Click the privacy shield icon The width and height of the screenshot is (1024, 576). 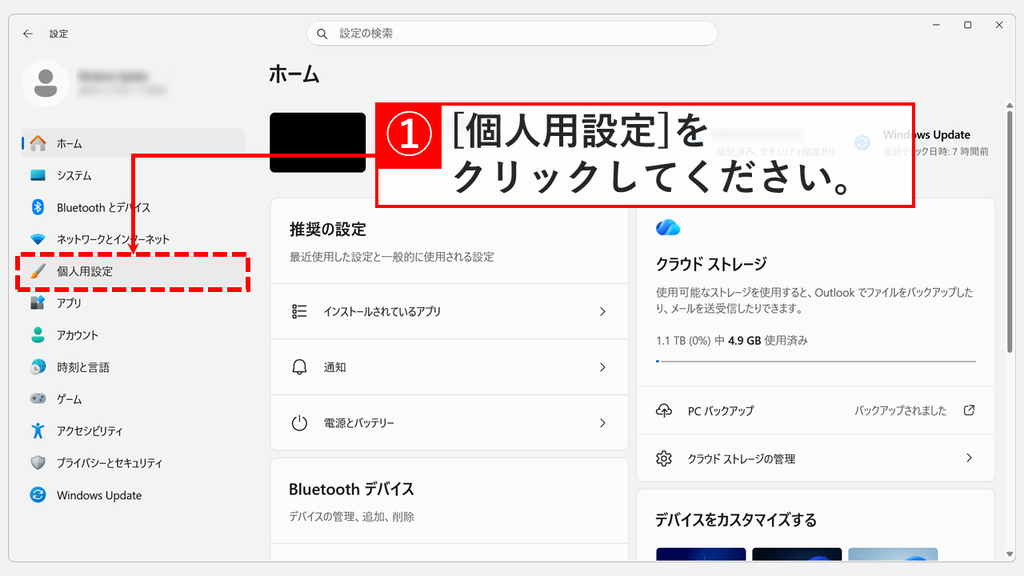tap(39, 462)
